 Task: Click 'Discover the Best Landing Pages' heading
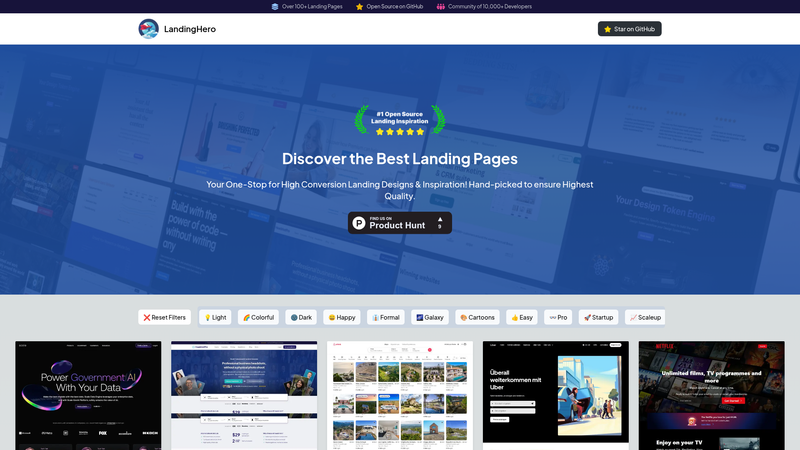[400, 159]
